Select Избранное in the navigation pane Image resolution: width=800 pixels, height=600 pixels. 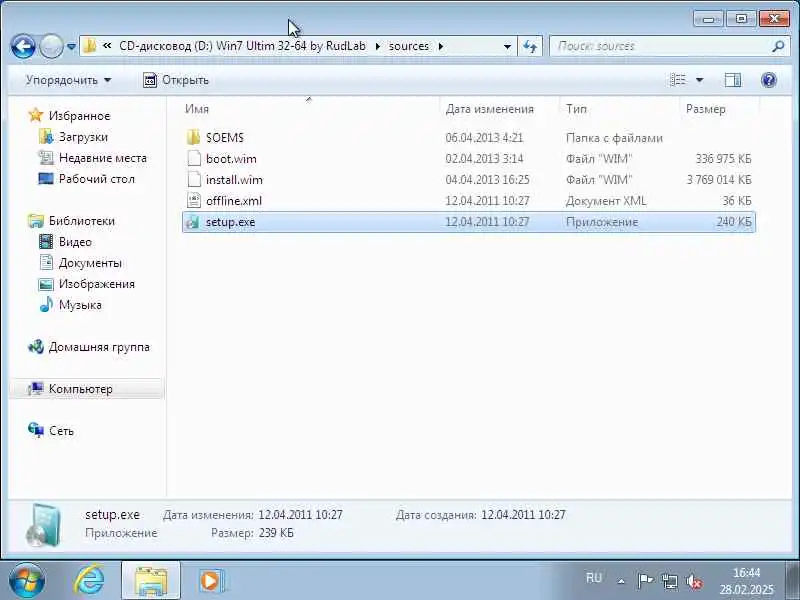[x=79, y=116]
